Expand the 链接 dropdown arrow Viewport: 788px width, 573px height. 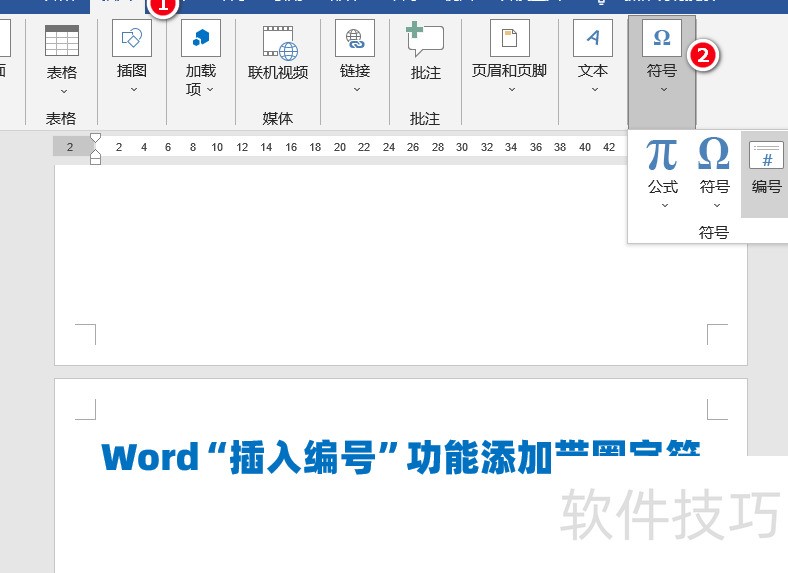click(357, 89)
